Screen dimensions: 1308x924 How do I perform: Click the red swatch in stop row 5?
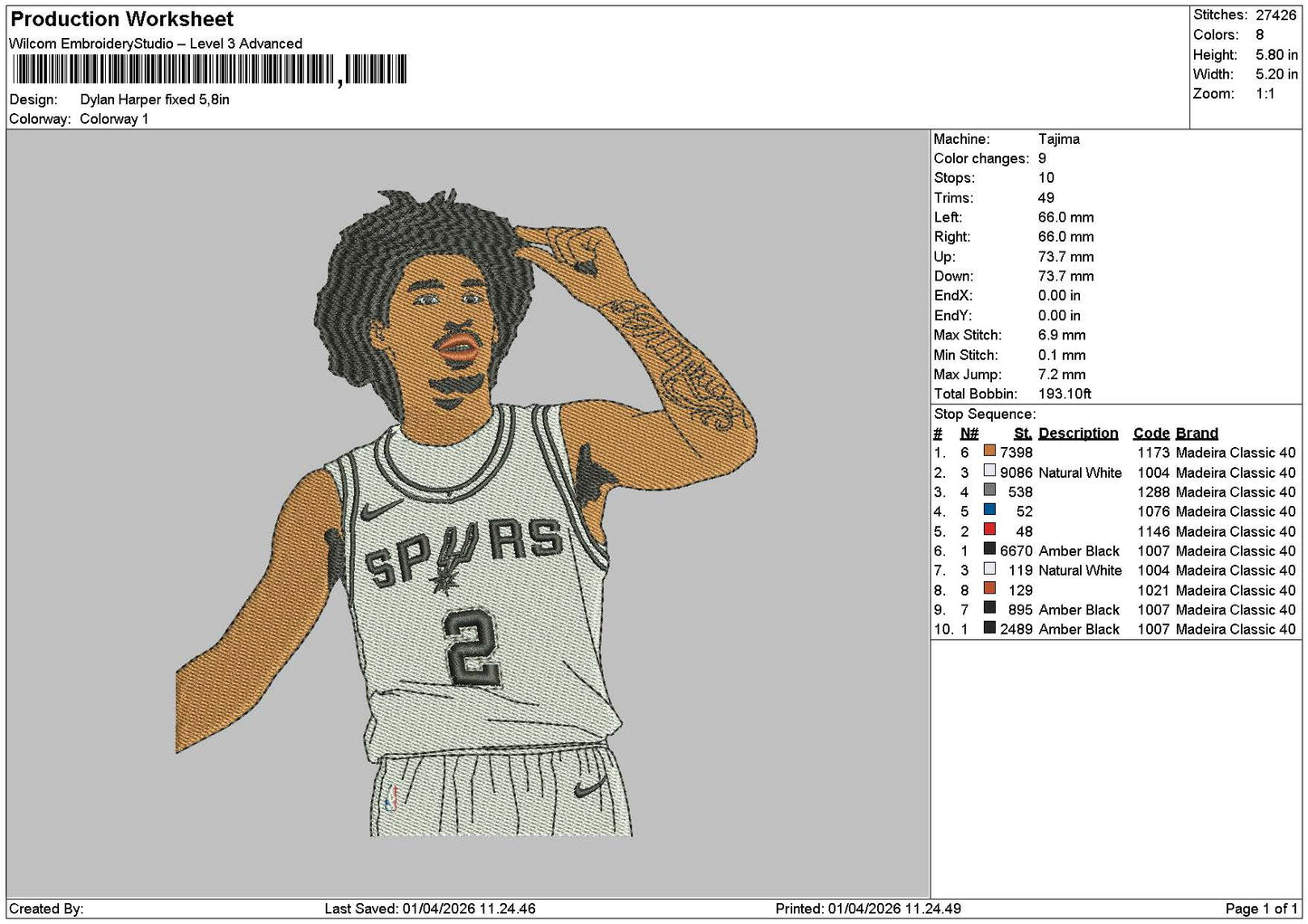point(989,530)
